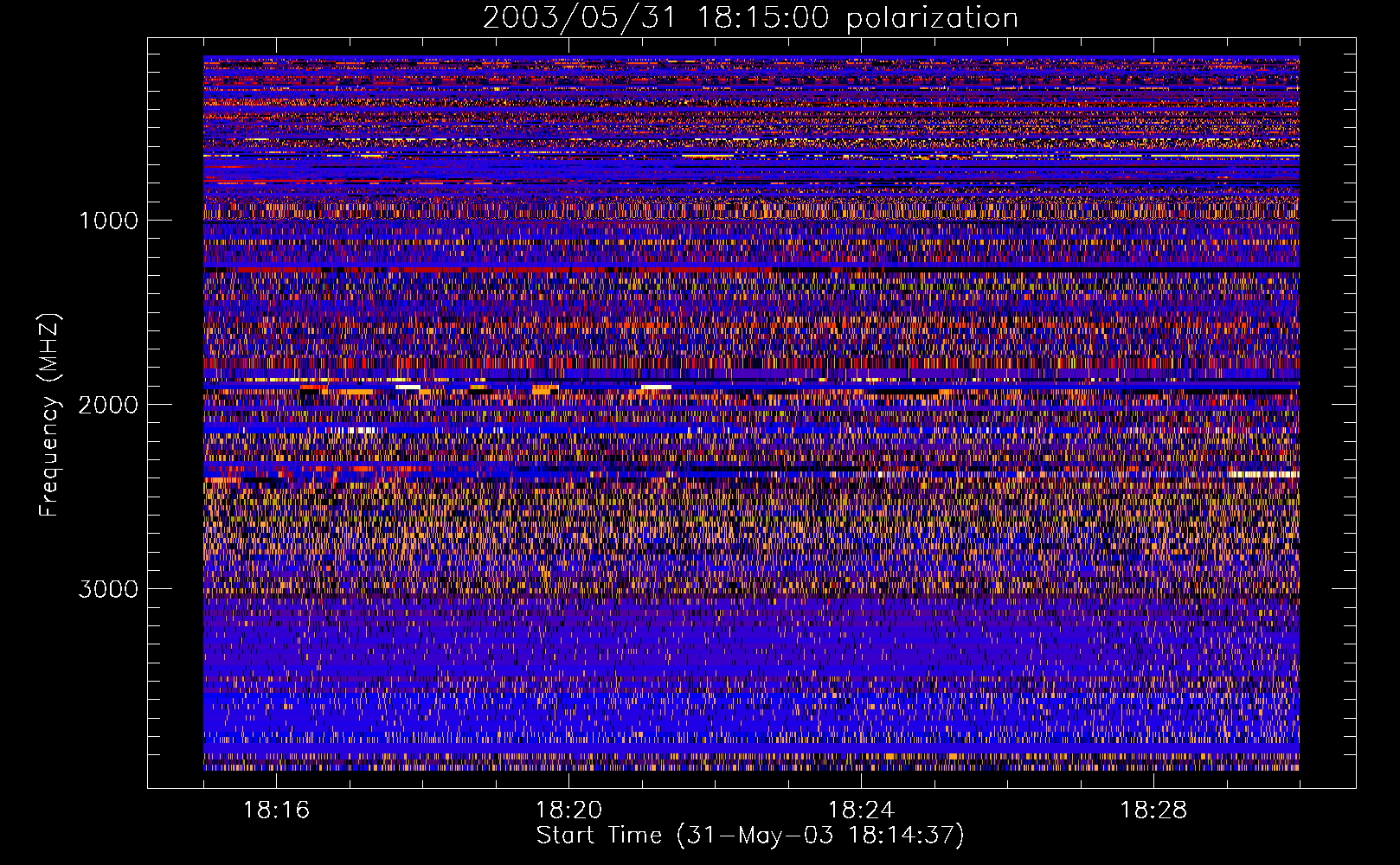The image size is (1400, 865).
Task: Click the 18:20 time tick label
Action: (x=568, y=811)
